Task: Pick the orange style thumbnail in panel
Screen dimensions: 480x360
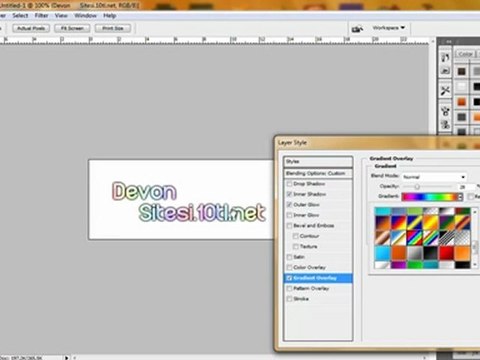Action: 462,102
